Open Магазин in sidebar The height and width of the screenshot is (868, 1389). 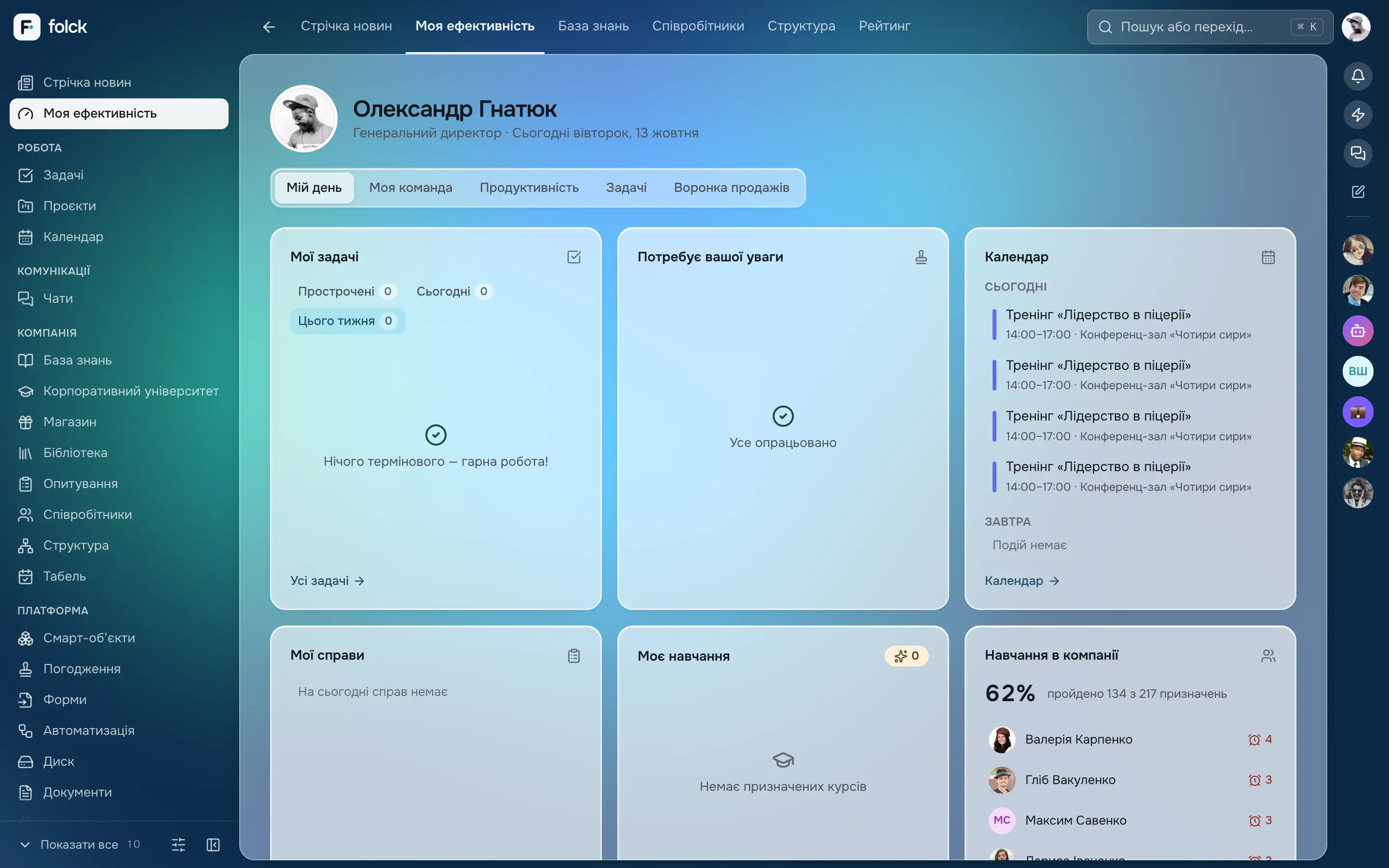click(x=119, y=422)
